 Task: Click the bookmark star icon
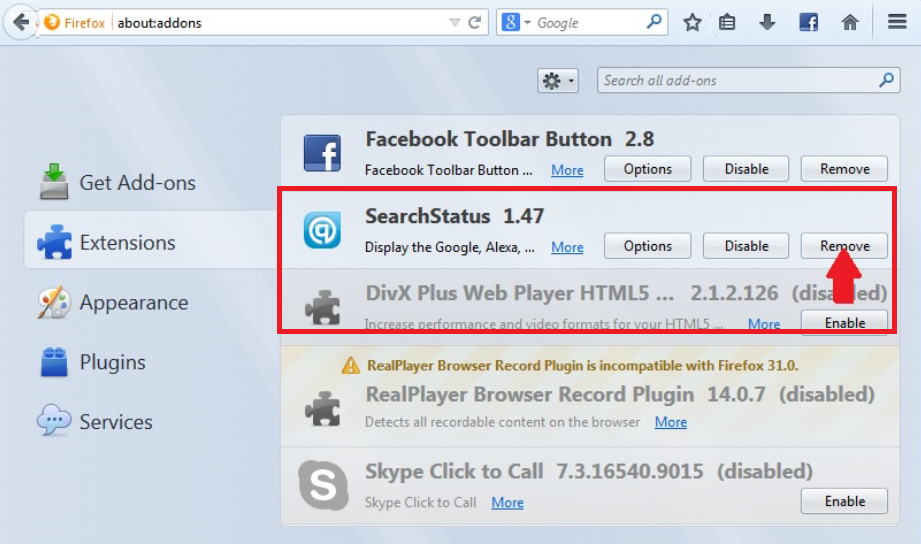tap(692, 22)
